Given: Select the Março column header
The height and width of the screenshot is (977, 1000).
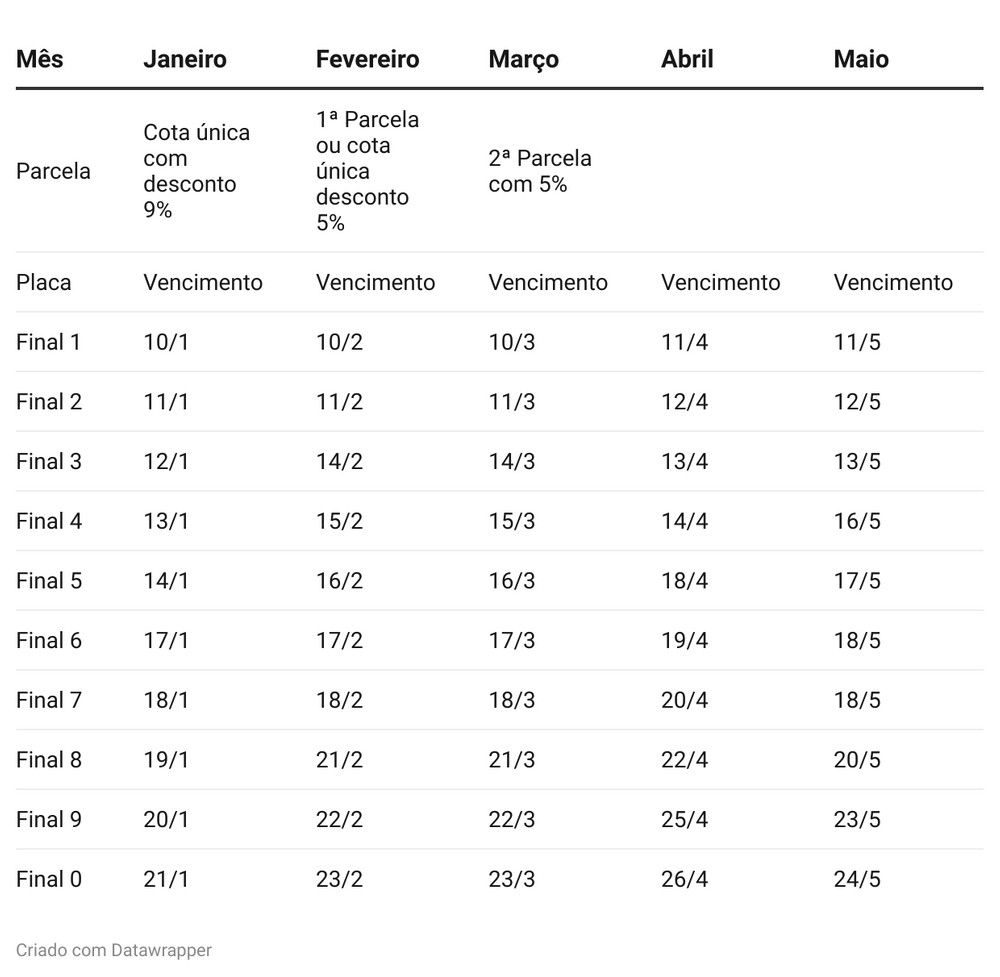Looking at the screenshot, I should coord(524,59).
